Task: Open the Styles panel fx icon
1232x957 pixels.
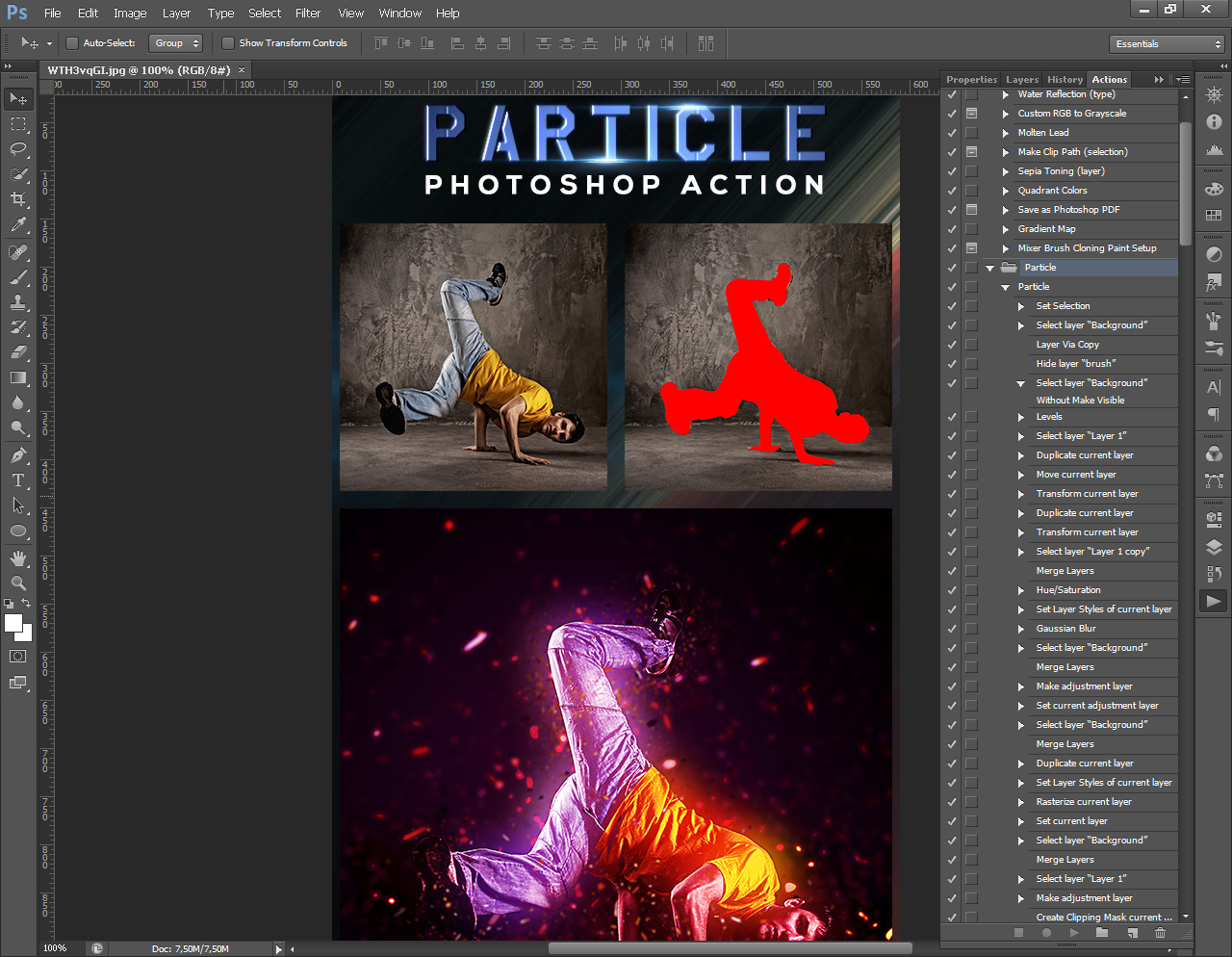Action: coord(1214,284)
